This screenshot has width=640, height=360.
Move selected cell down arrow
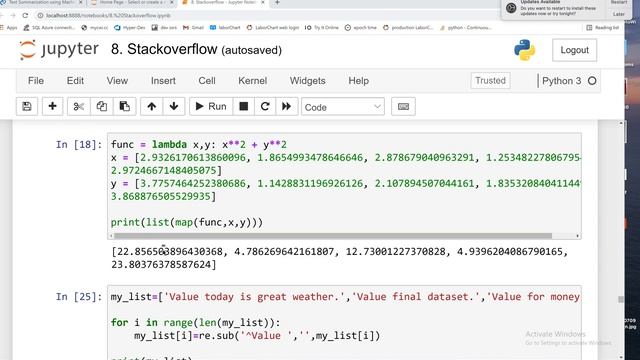[174, 107]
